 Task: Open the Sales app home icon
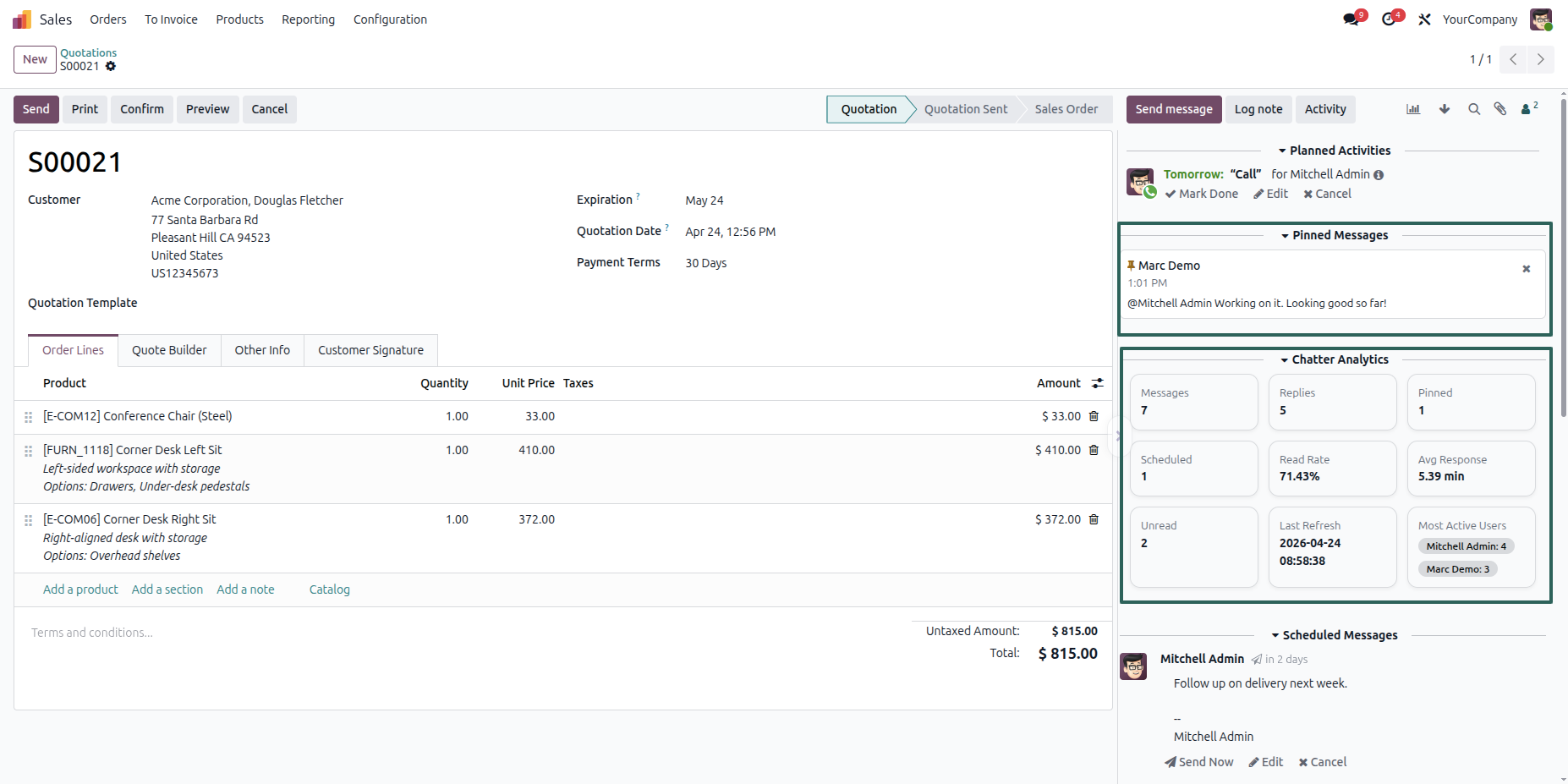tap(22, 19)
